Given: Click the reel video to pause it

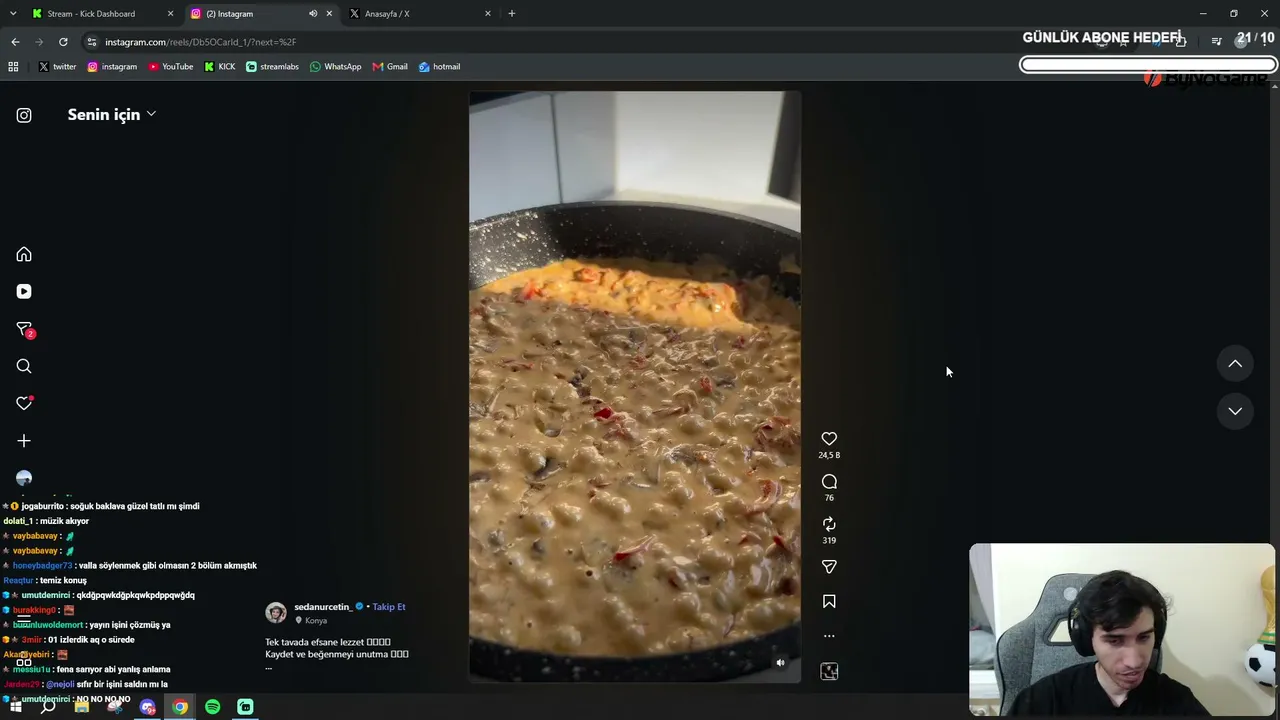Looking at the screenshot, I should 635,387.
